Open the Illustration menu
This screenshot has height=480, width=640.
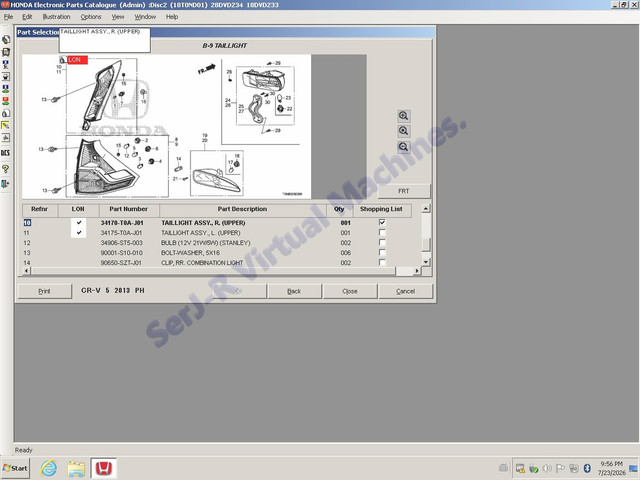(x=56, y=17)
